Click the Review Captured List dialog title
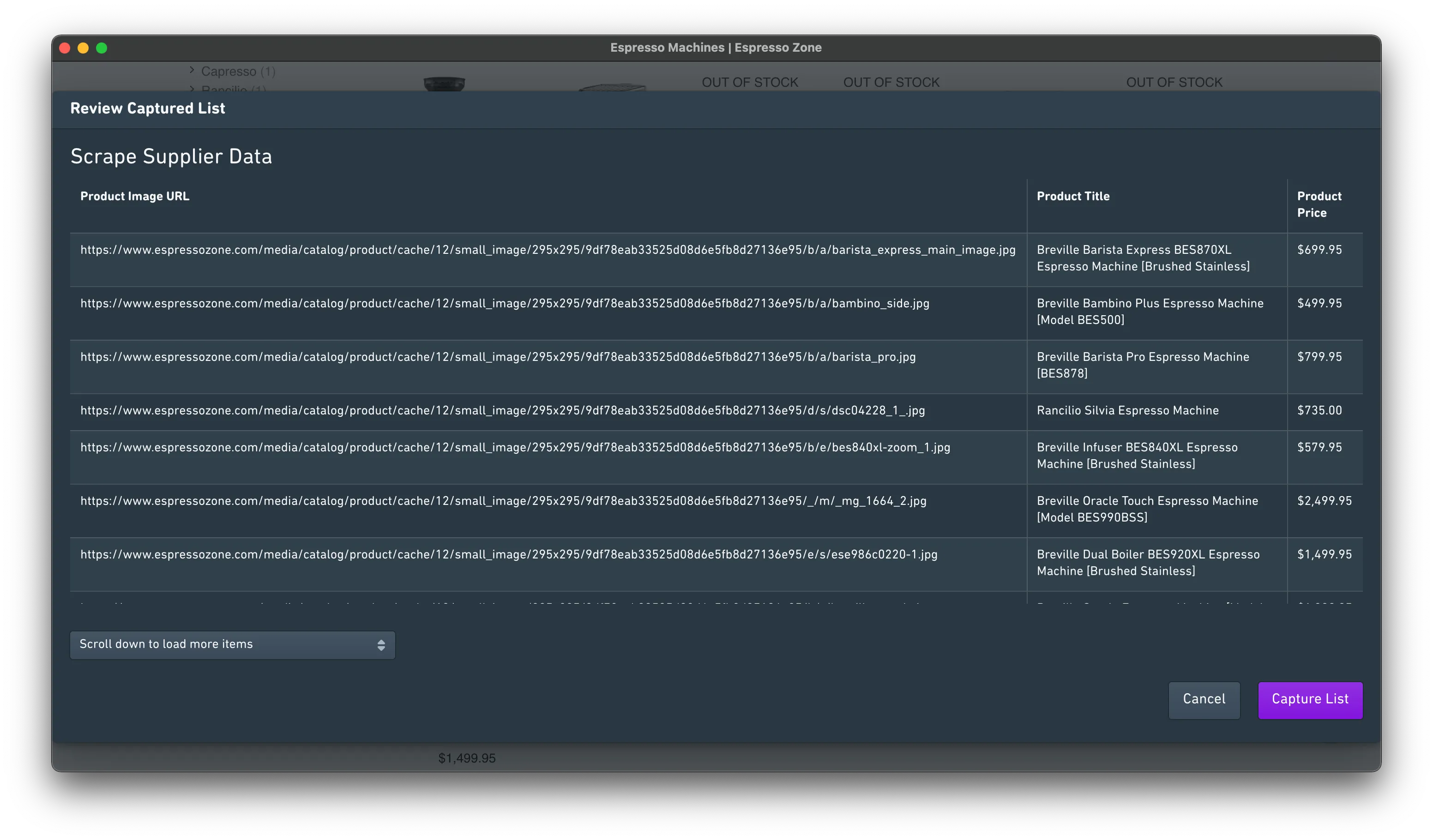Viewport: 1433px width, 840px height. click(x=148, y=108)
